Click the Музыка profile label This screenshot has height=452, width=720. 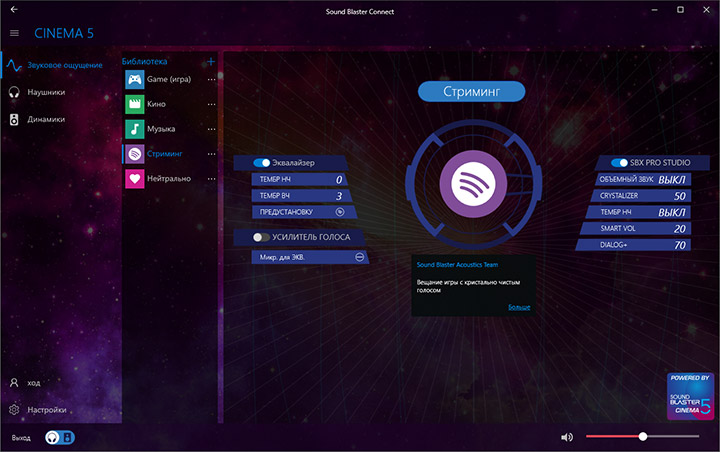(x=161, y=129)
